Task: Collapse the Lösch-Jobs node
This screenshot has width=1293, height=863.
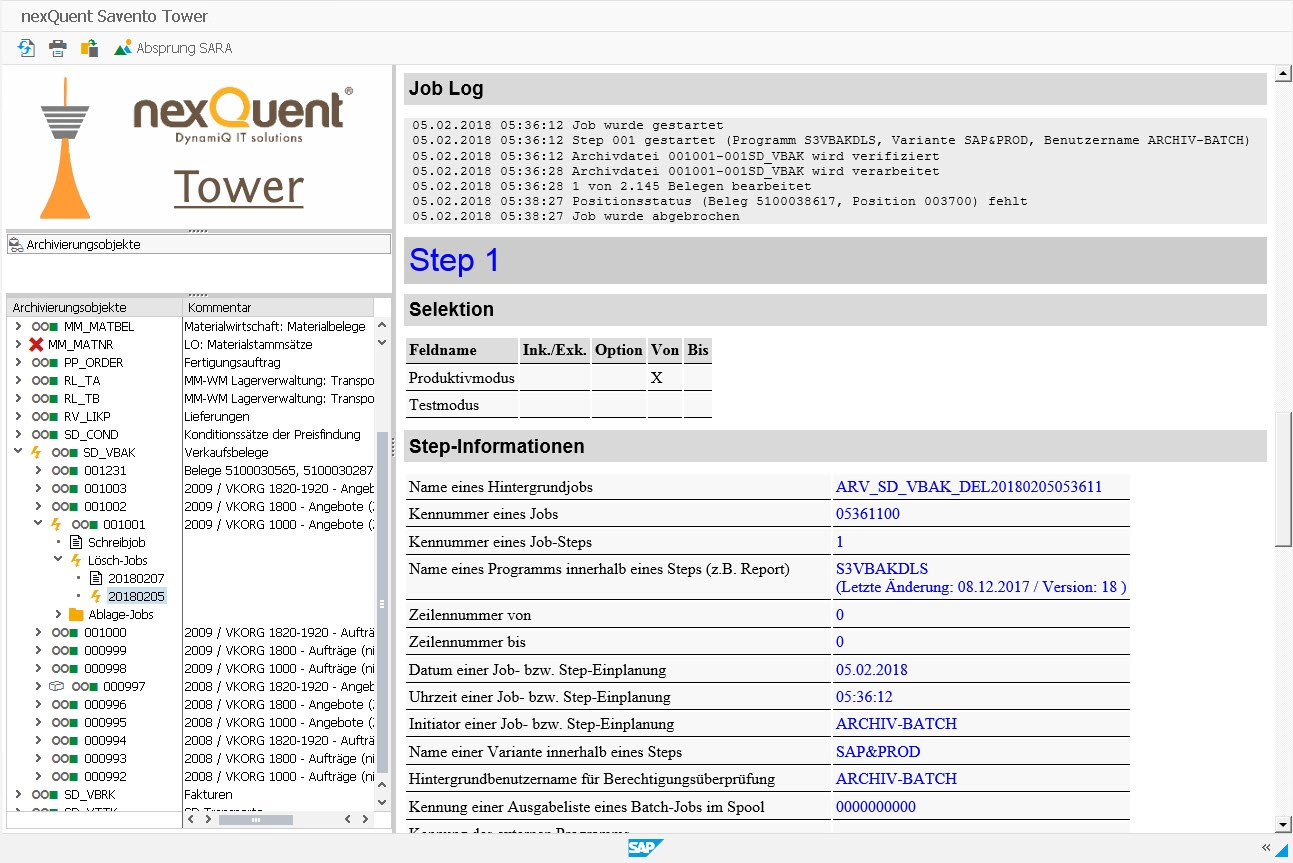Action: [x=58, y=560]
